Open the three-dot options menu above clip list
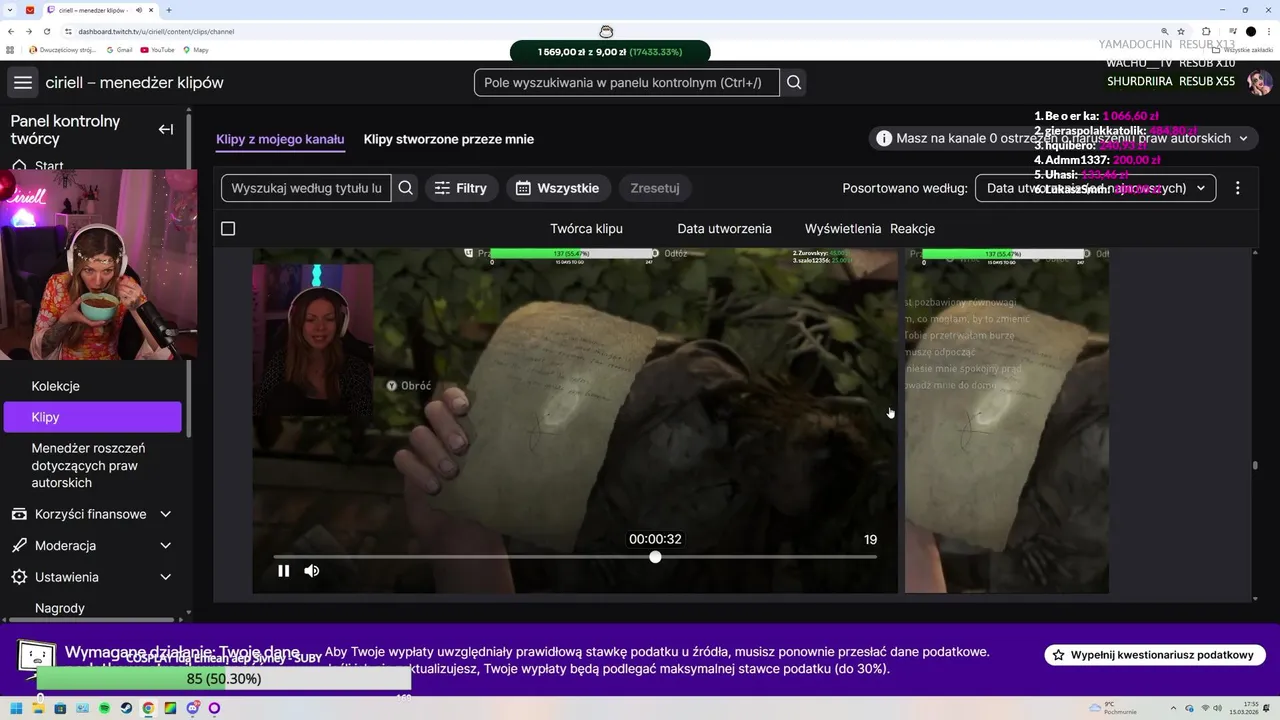Screen dimensions: 1280x720 pyautogui.click(x=1237, y=188)
